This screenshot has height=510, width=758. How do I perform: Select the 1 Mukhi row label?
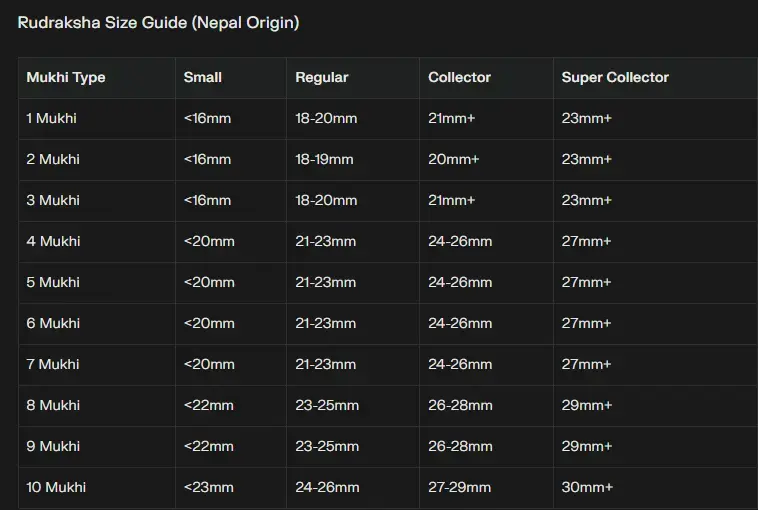click(52, 118)
